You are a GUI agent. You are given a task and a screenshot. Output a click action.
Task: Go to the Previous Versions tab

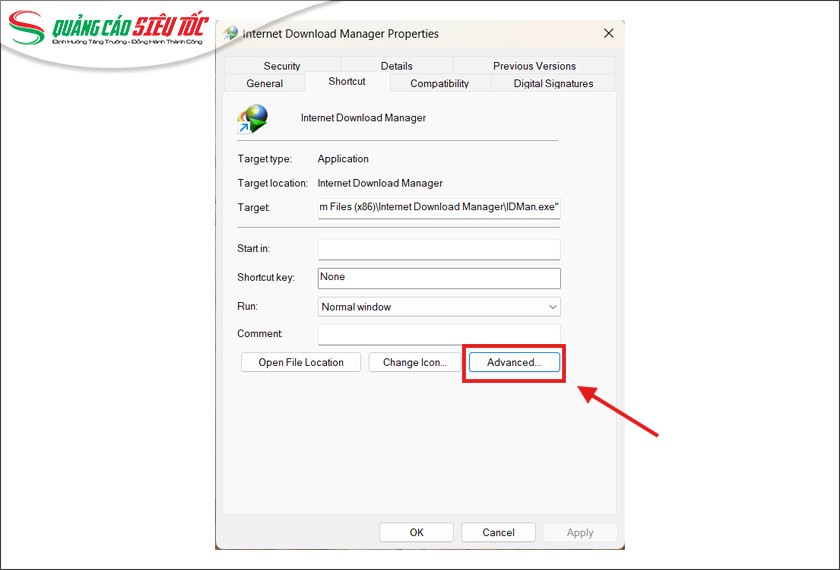click(534, 66)
